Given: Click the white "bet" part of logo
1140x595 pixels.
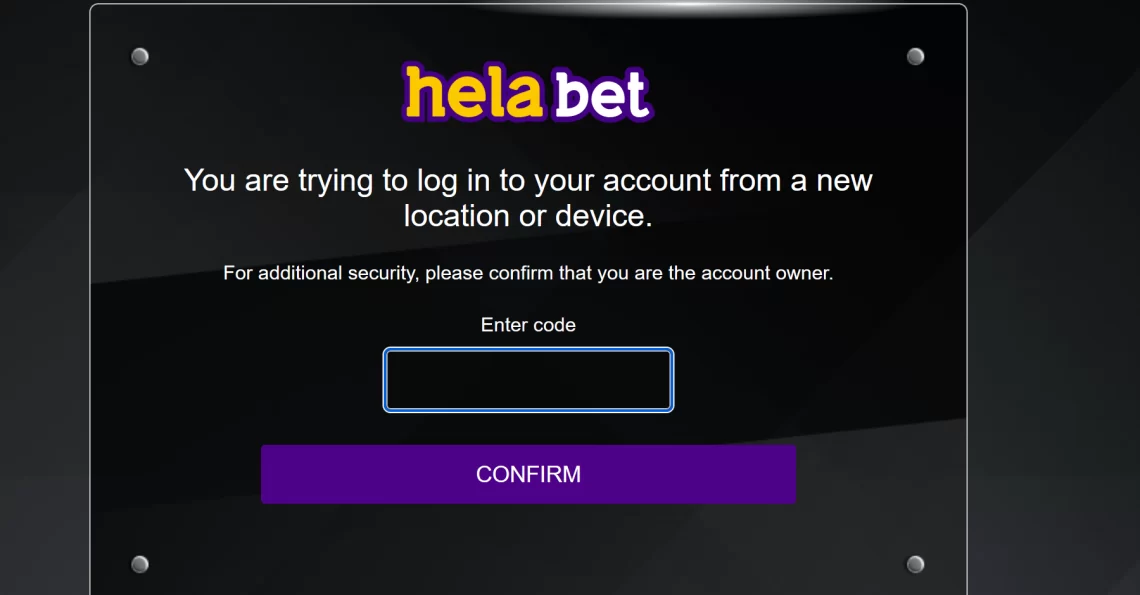Looking at the screenshot, I should 601,96.
